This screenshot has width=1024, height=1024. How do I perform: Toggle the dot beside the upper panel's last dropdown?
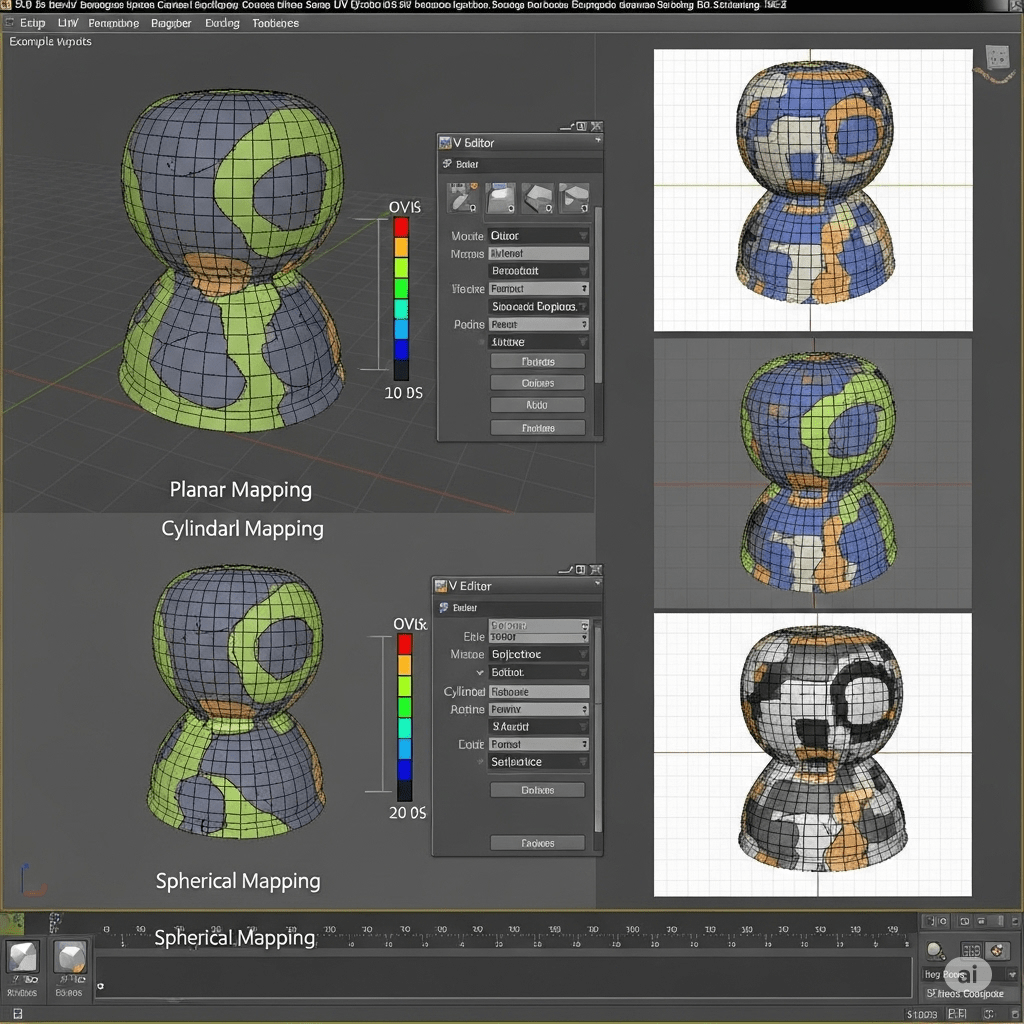point(481,342)
